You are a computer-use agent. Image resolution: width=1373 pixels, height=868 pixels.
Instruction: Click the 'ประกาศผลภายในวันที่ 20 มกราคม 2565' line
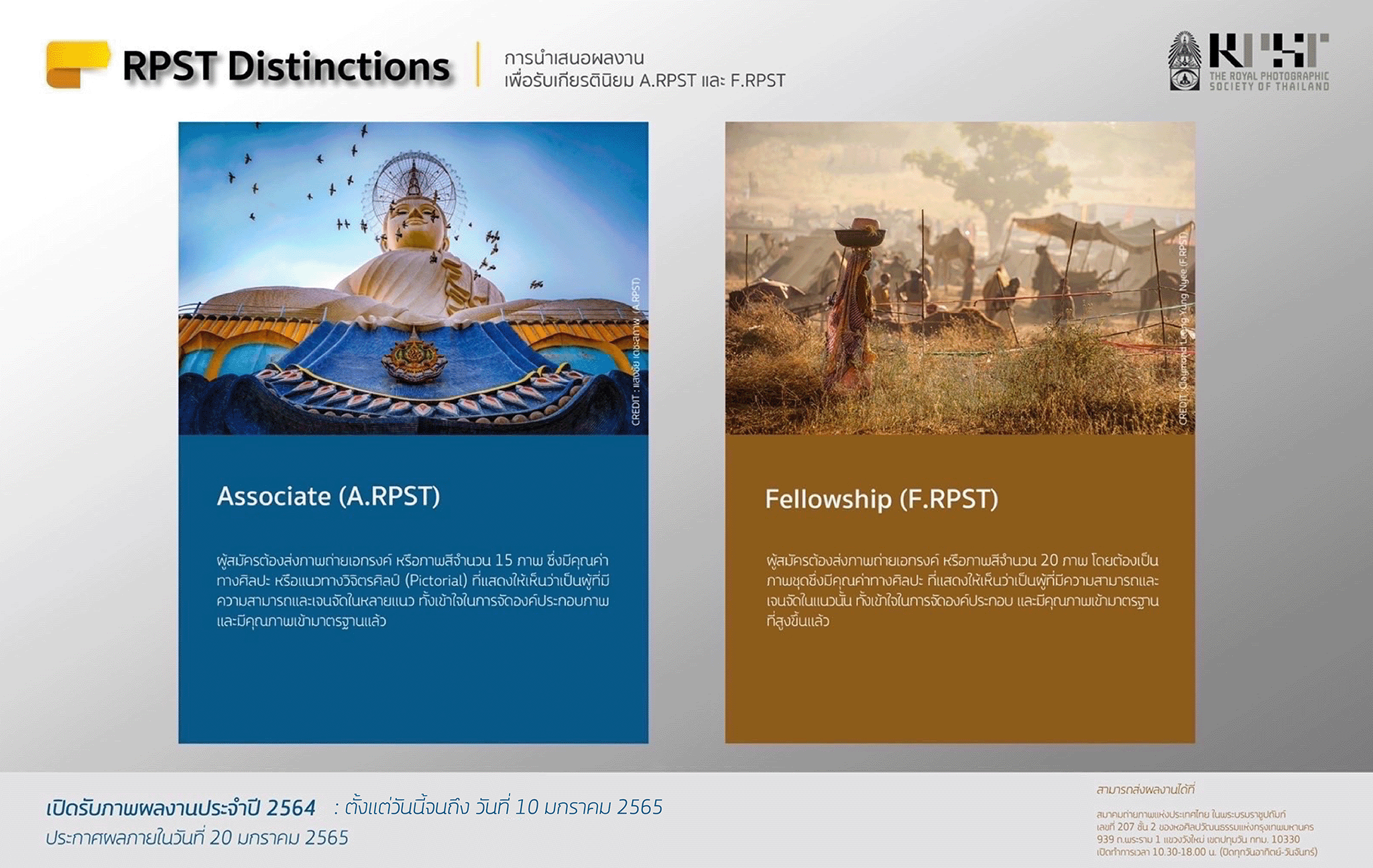197,838
